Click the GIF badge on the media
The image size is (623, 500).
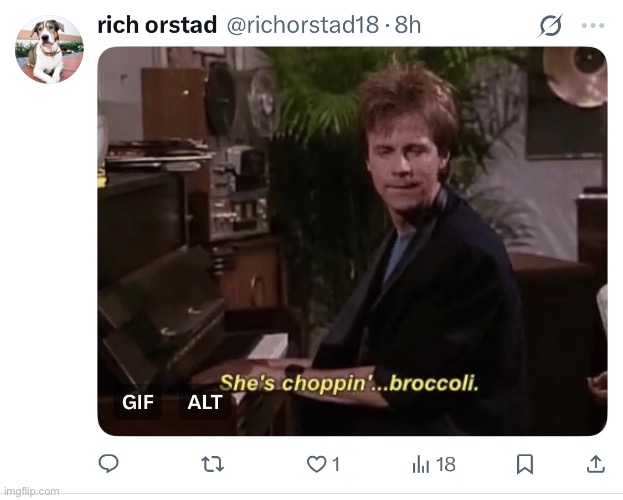click(138, 402)
